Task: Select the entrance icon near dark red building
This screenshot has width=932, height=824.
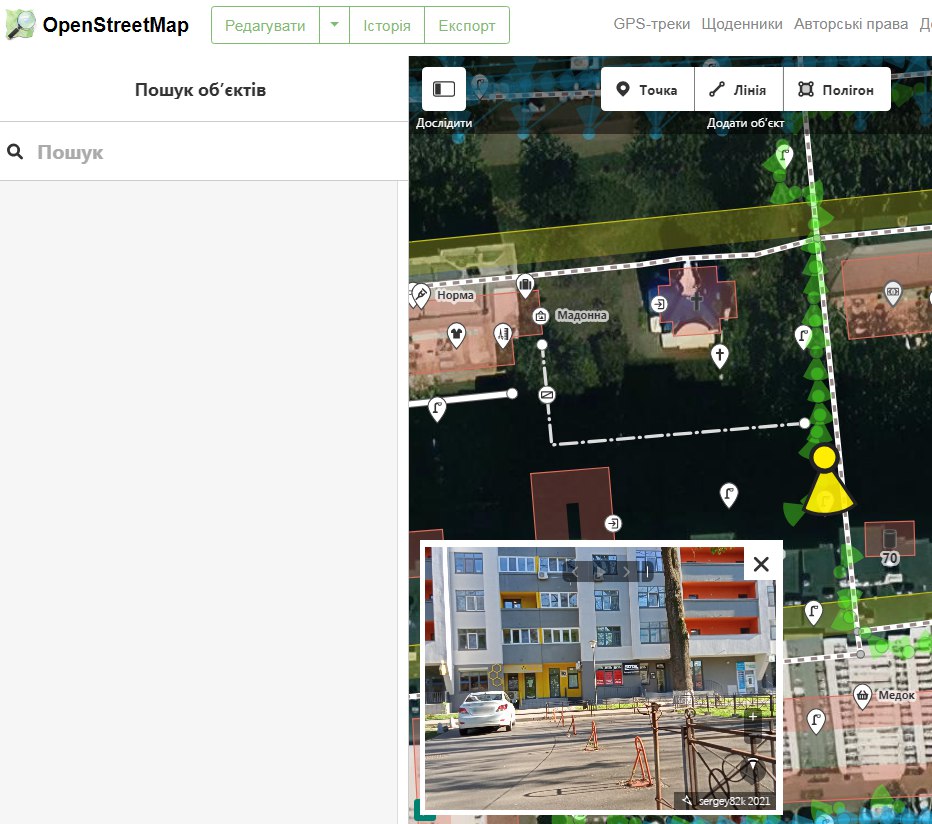Action: [613, 523]
